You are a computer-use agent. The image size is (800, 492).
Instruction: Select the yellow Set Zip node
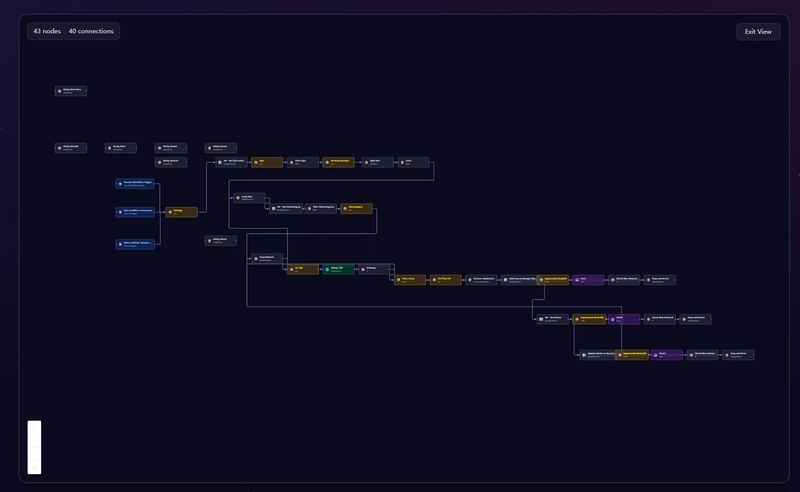click(x=303, y=269)
